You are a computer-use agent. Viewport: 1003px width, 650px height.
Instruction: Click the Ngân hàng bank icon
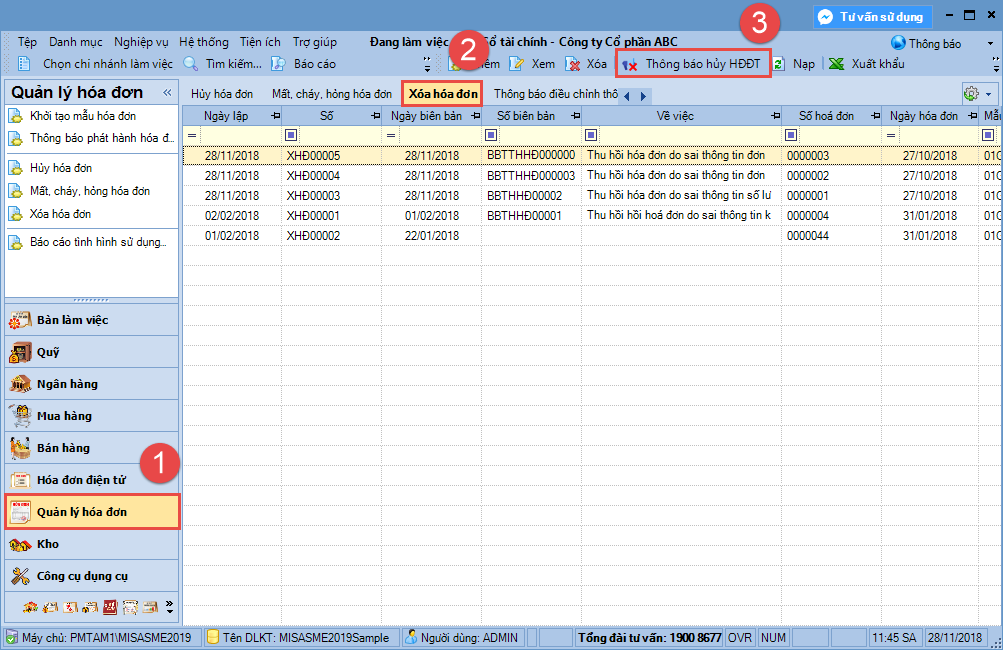point(20,384)
